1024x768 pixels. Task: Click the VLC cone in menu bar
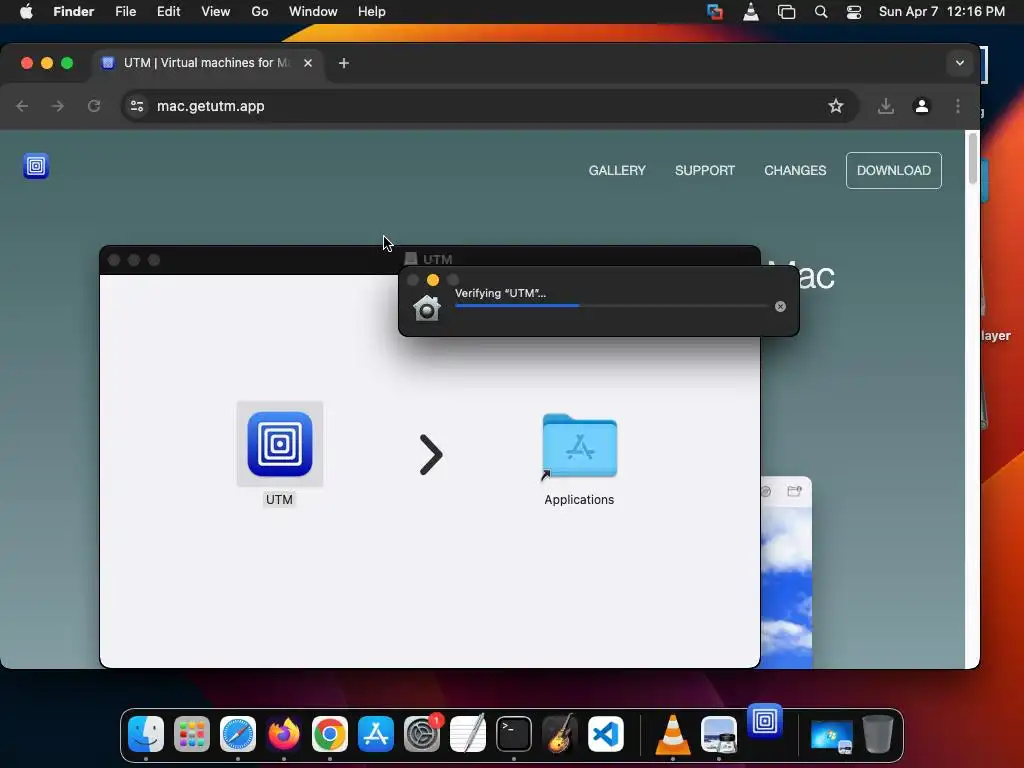(x=751, y=11)
